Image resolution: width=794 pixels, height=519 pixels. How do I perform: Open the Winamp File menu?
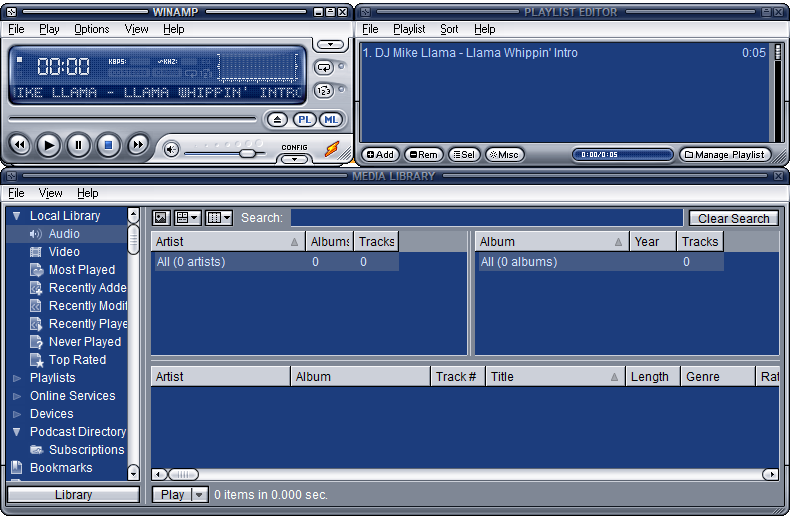[x=16, y=29]
